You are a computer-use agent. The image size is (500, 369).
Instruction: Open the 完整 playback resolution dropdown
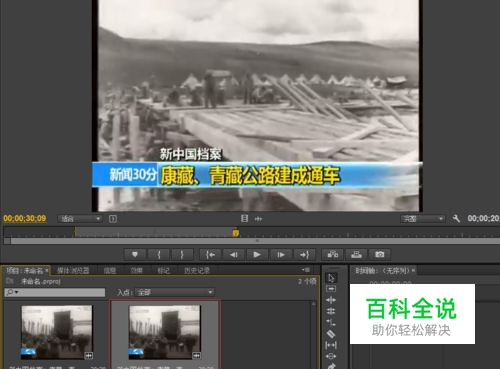pos(423,219)
